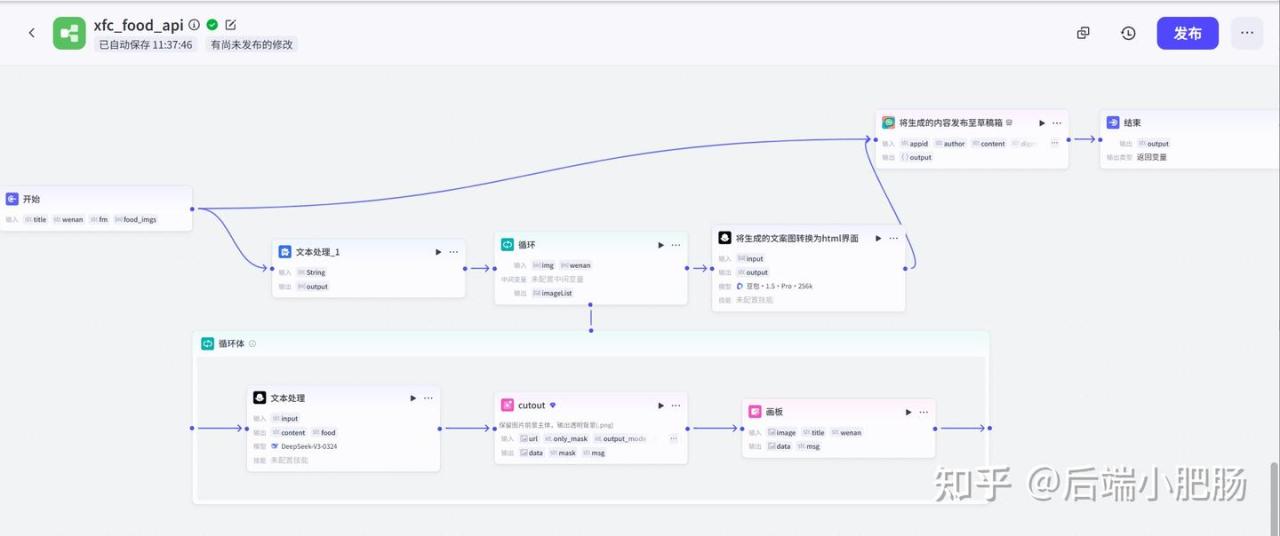Open the header three-dot more menu

(1246, 33)
